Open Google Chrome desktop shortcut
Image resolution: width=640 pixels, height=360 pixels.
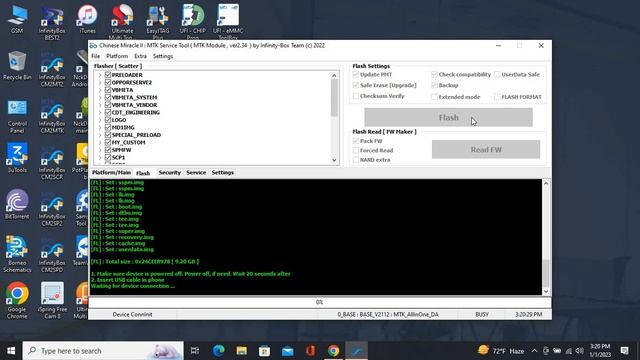tap(17, 301)
